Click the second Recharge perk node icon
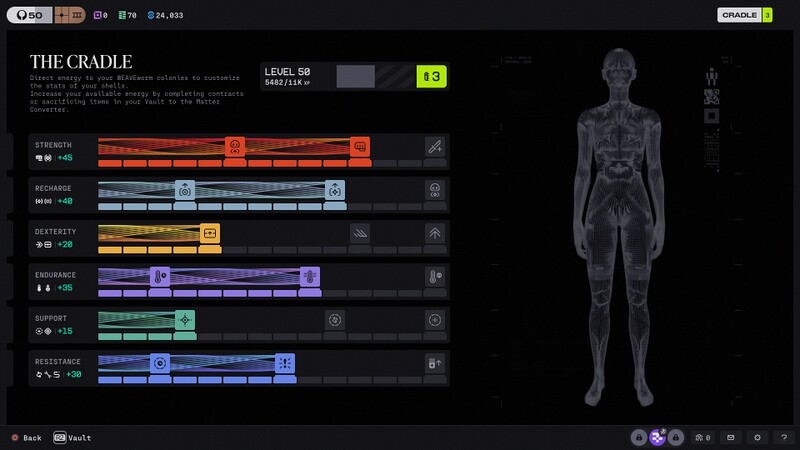Image resolution: width=800 pixels, height=450 pixels. click(x=335, y=190)
